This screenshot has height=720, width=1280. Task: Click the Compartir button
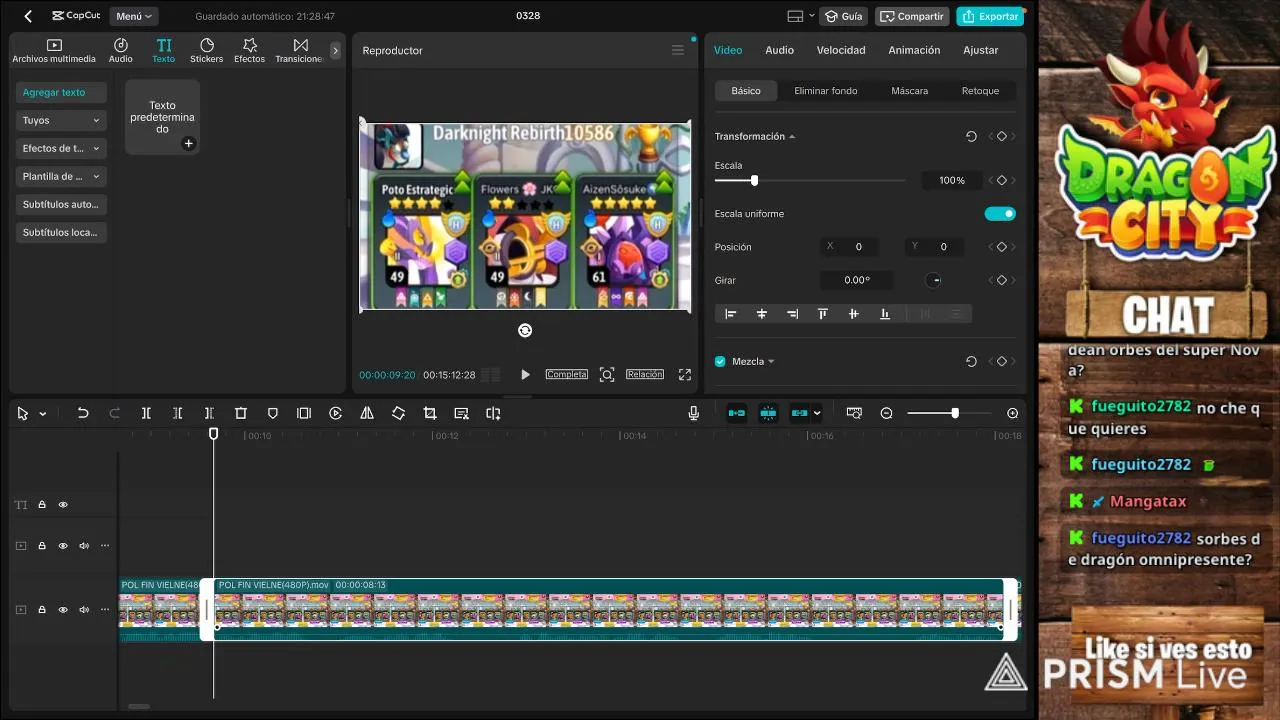click(911, 16)
